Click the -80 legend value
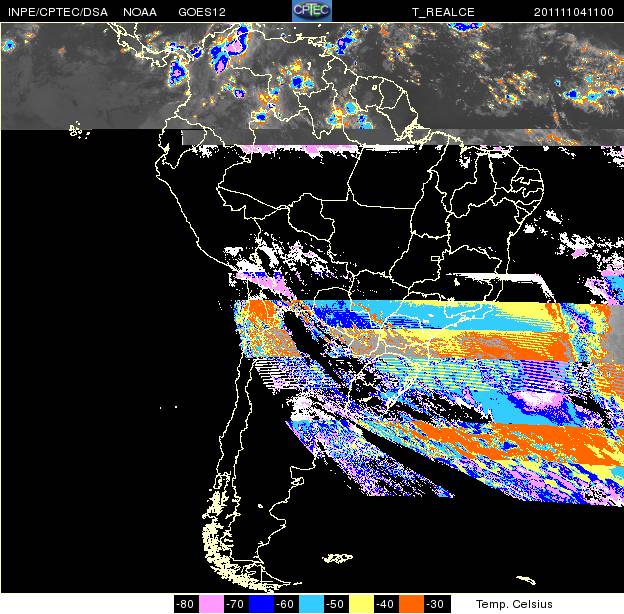Screen dimensions: 624x614 pyautogui.click(x=186, y=604)
